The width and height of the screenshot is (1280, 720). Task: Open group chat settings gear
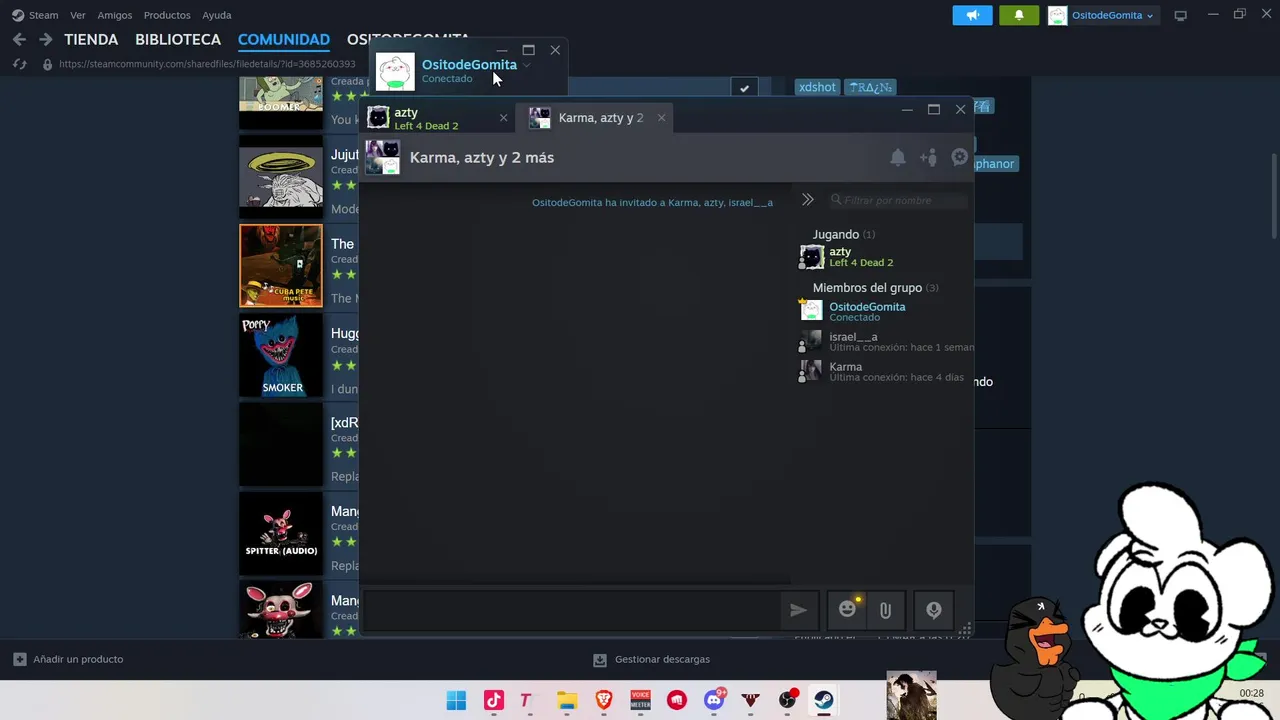960,157
